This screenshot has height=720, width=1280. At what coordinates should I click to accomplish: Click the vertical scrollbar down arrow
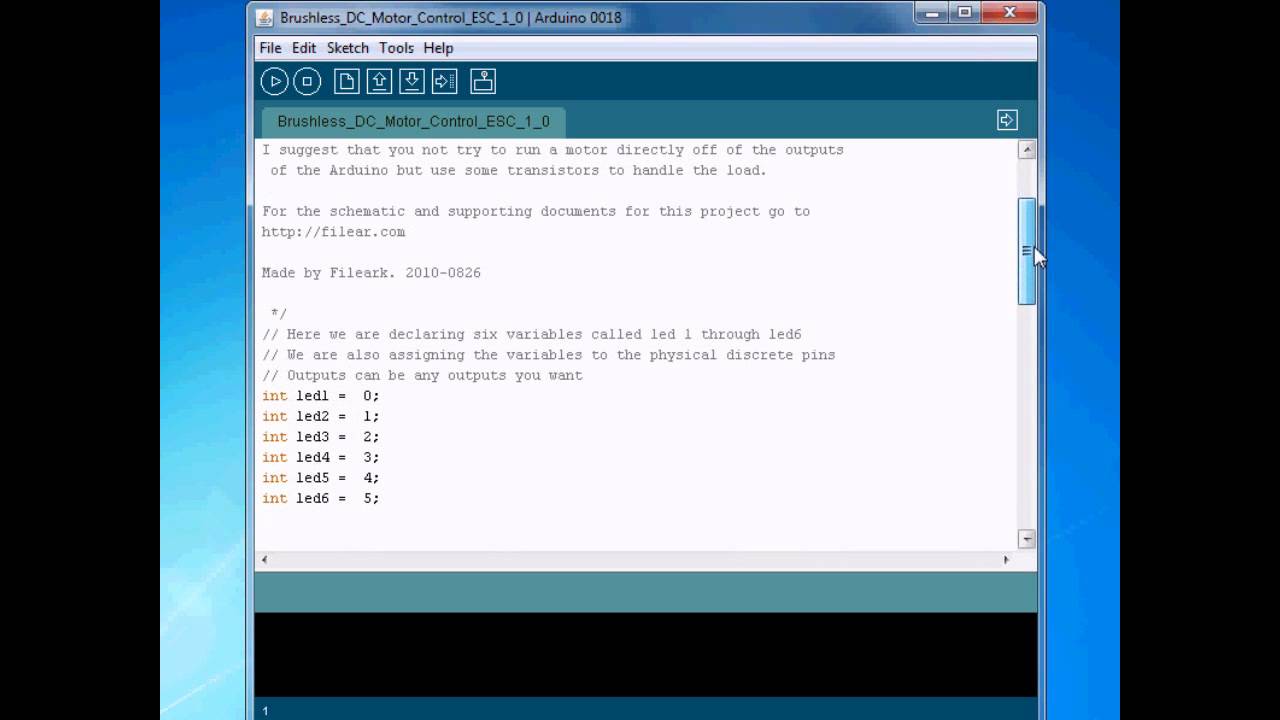pyautogui.click(x=1027, y=539)
